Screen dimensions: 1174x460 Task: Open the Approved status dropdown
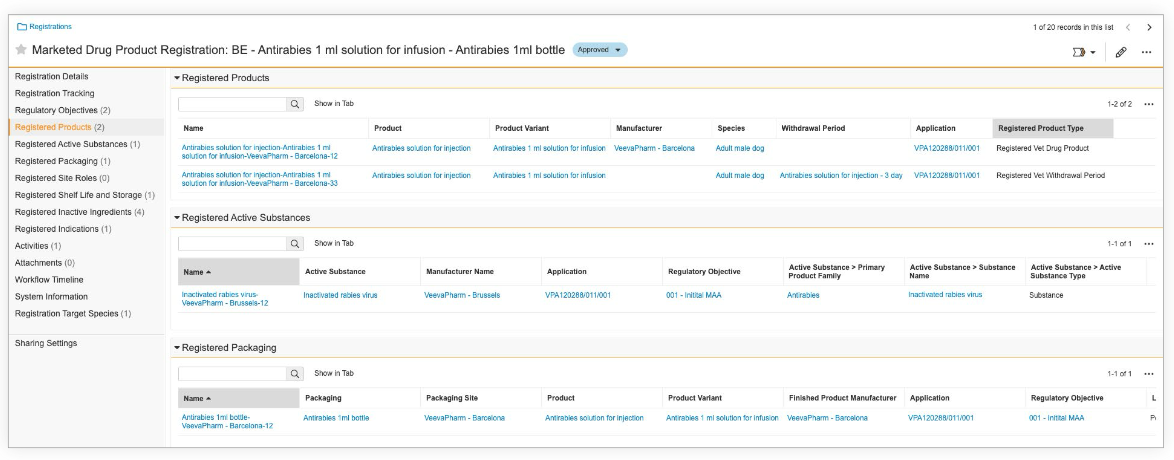coord(600,50)
